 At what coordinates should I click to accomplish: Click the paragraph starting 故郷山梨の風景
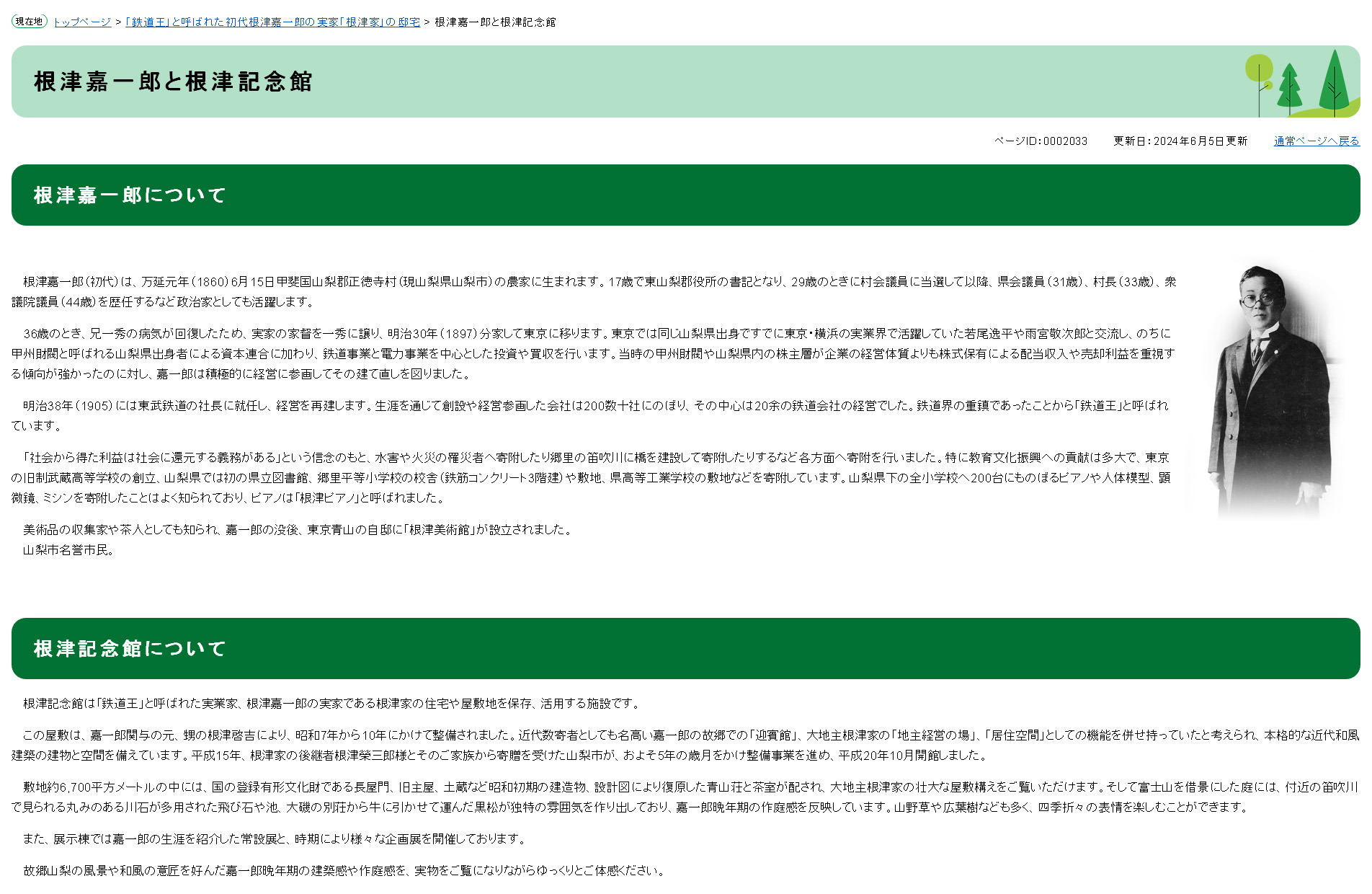(344, 871)
